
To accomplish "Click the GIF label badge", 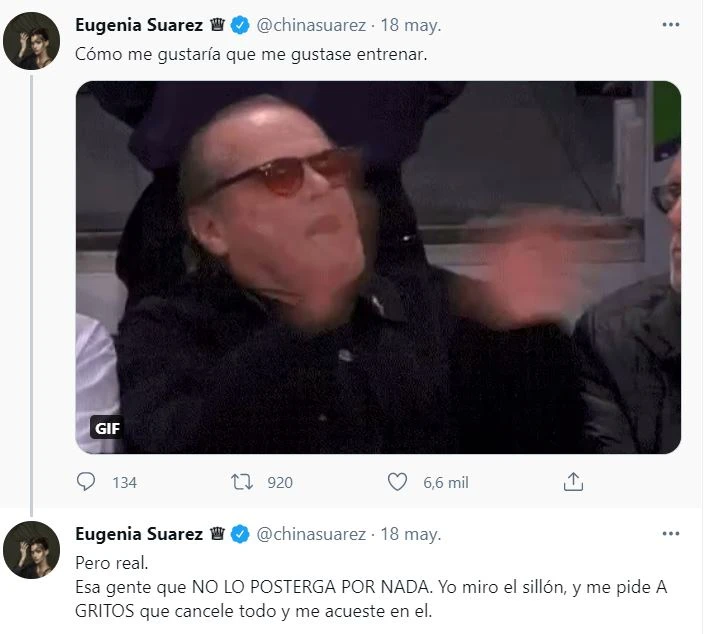I will (107, 428).
